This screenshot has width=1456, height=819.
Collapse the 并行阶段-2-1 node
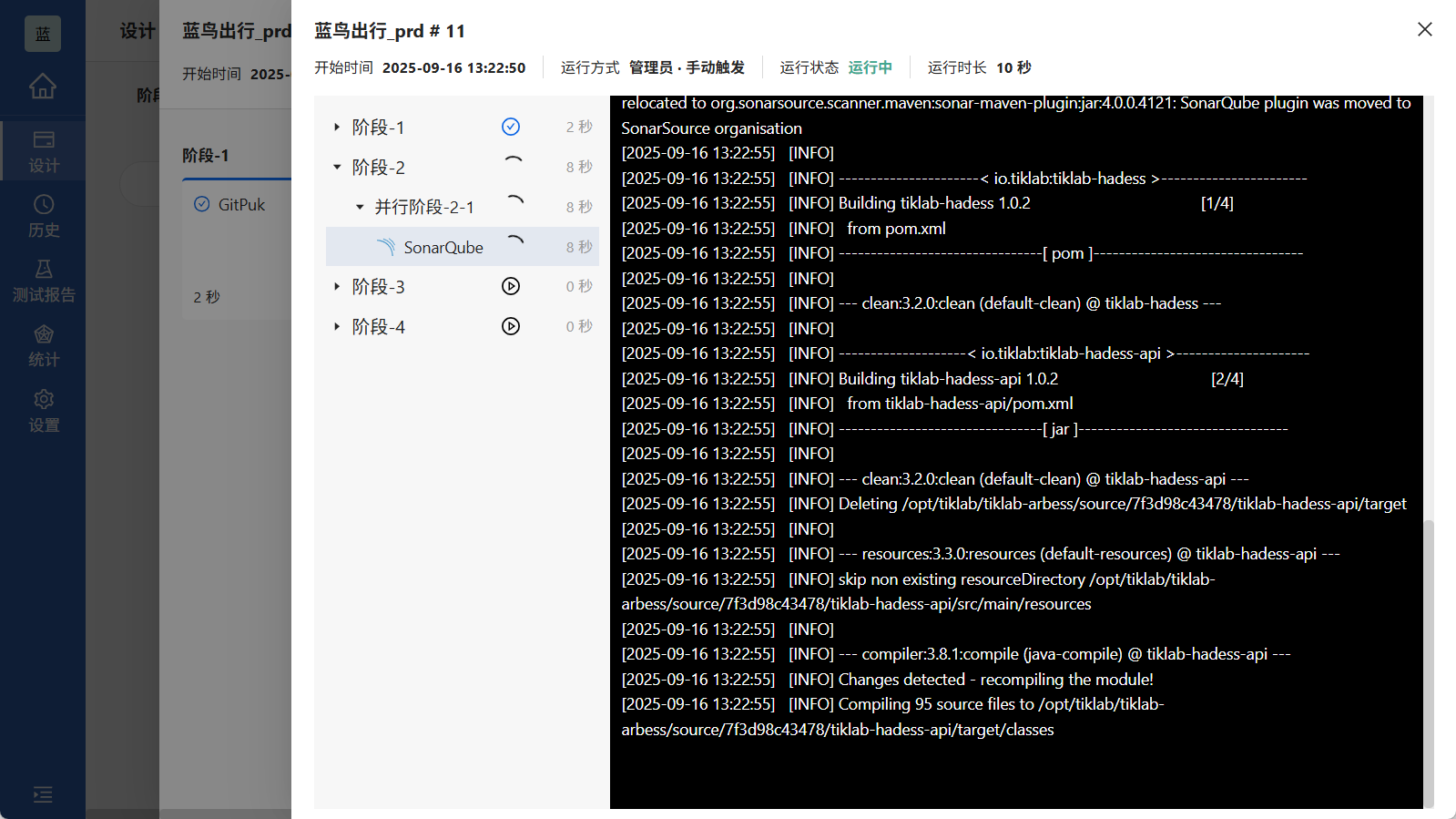[360, 208]
